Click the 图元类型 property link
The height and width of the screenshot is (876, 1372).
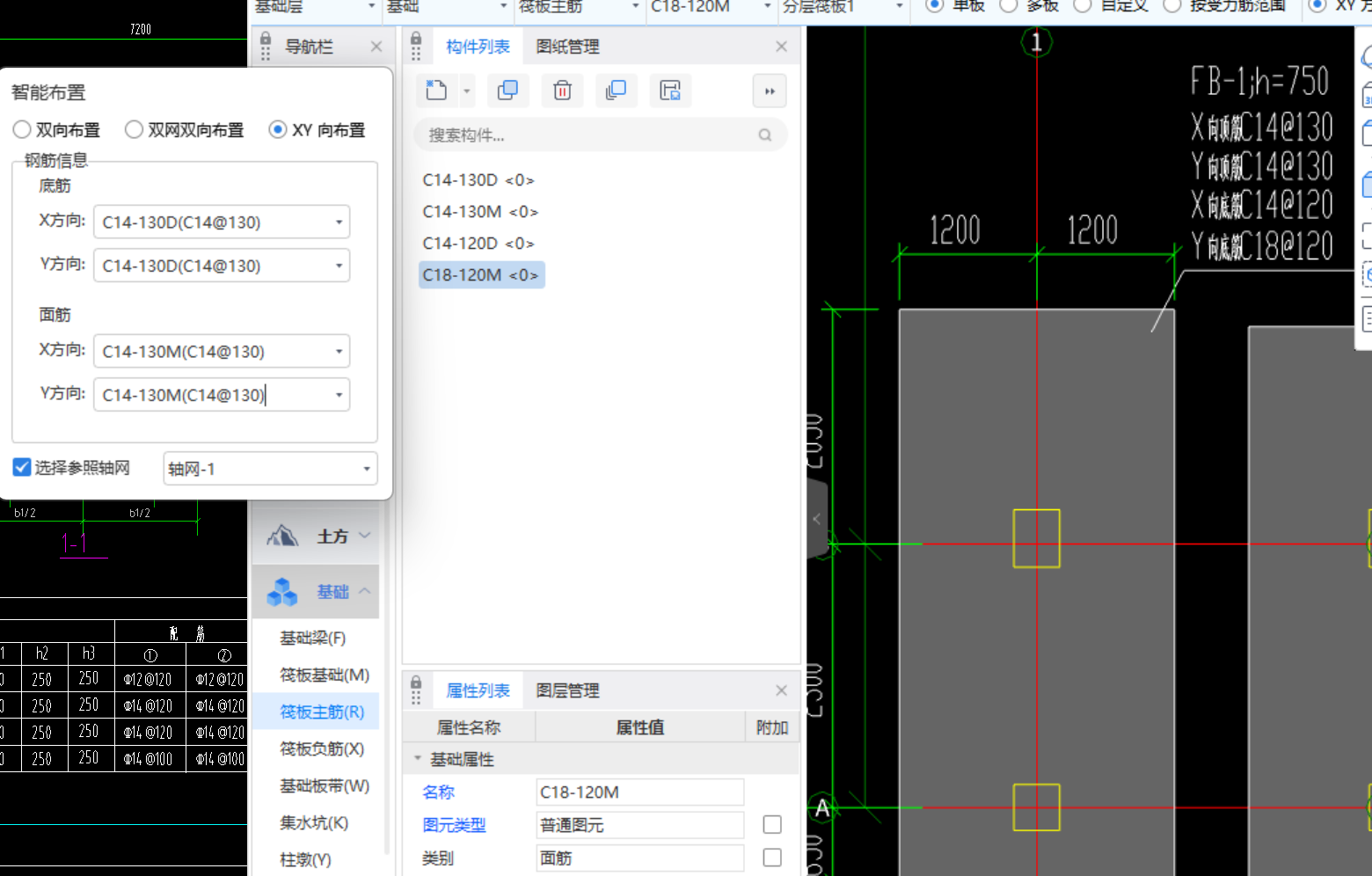[454, 825]
